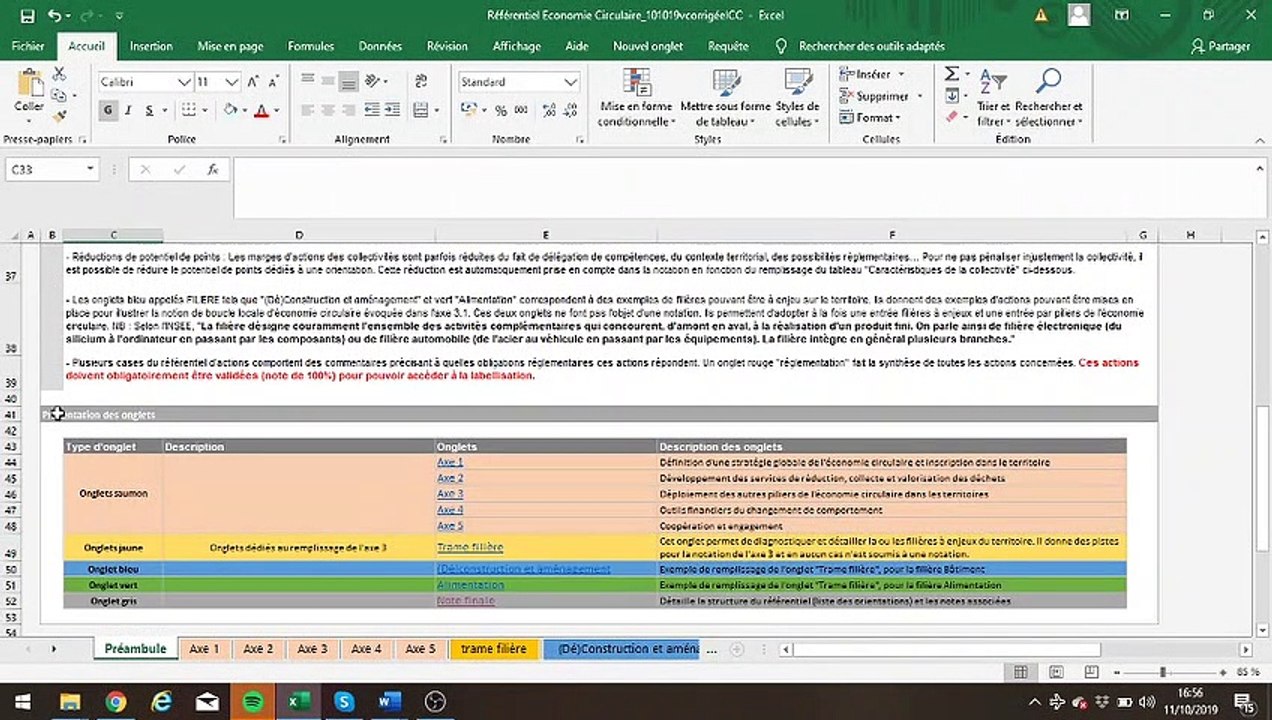Click the increase indent icon
1272x720 pixels.
[393, 110]
